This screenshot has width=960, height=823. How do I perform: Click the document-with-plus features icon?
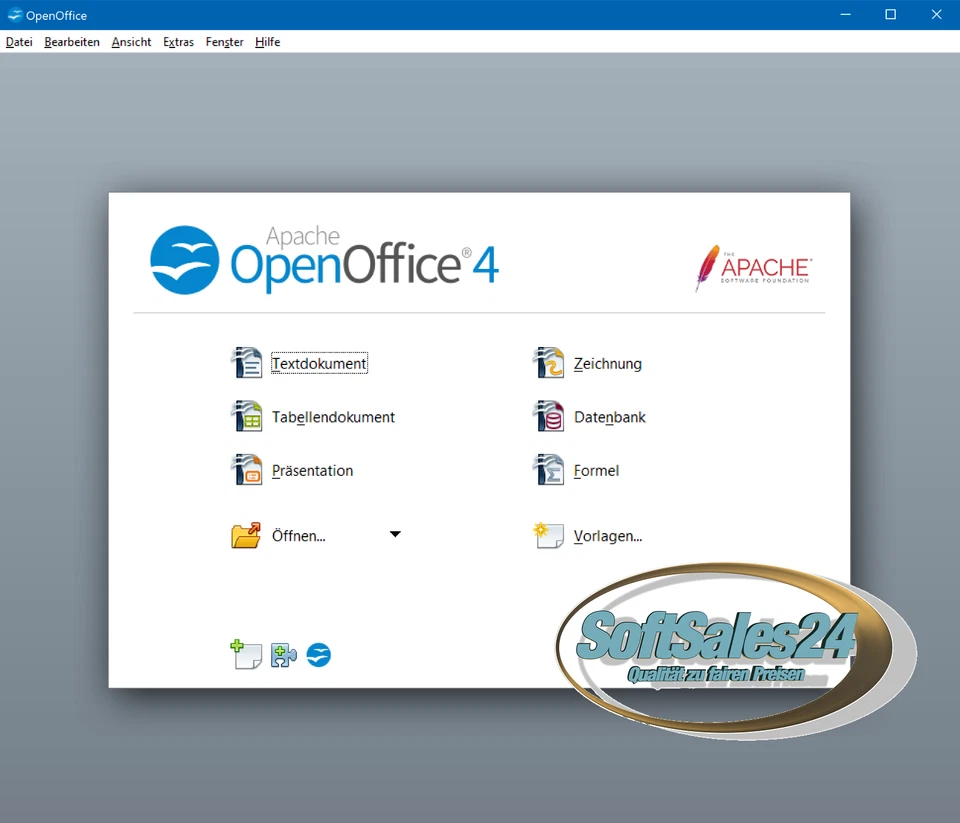246,654
